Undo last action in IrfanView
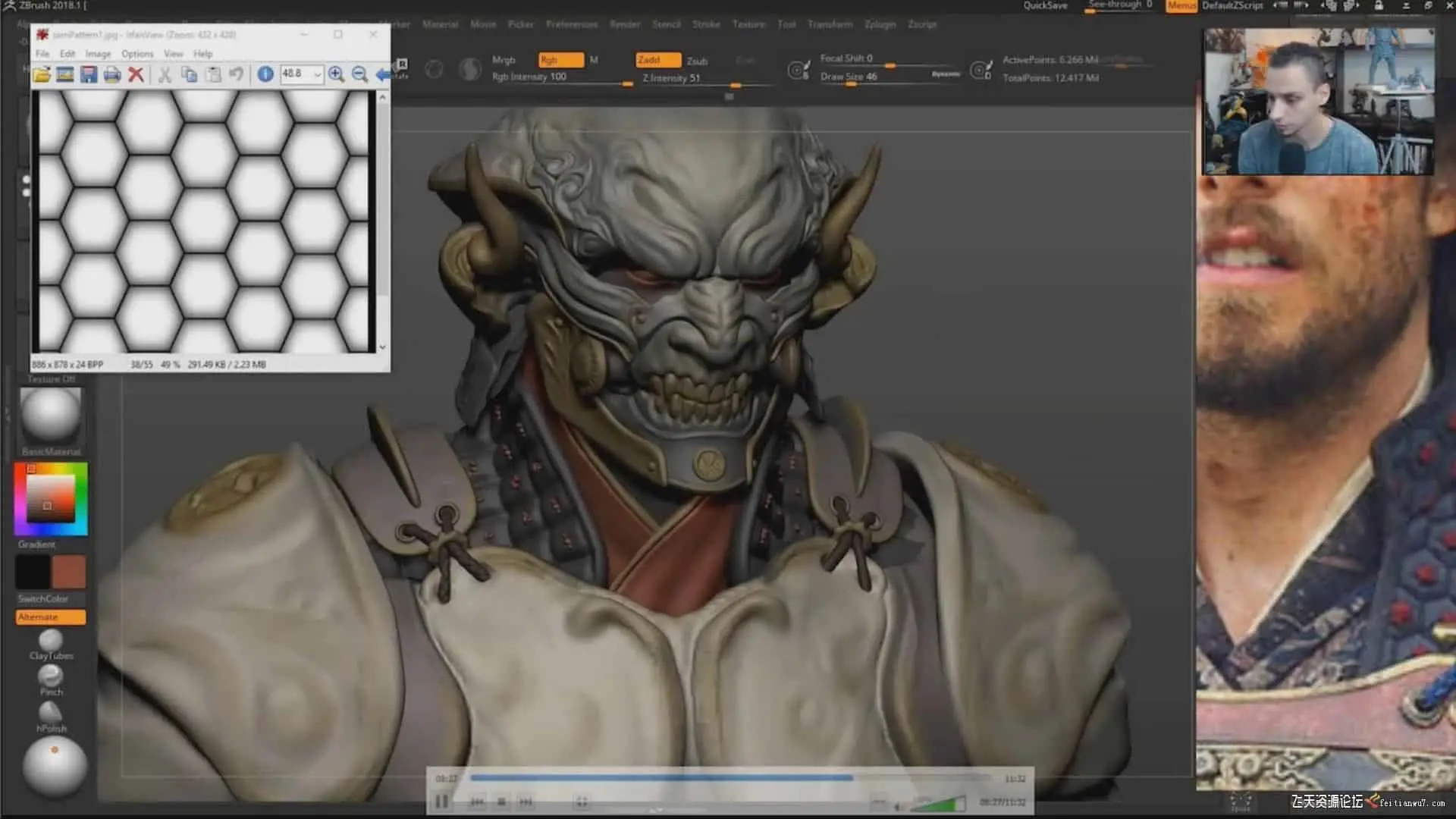 pos(237,74)
